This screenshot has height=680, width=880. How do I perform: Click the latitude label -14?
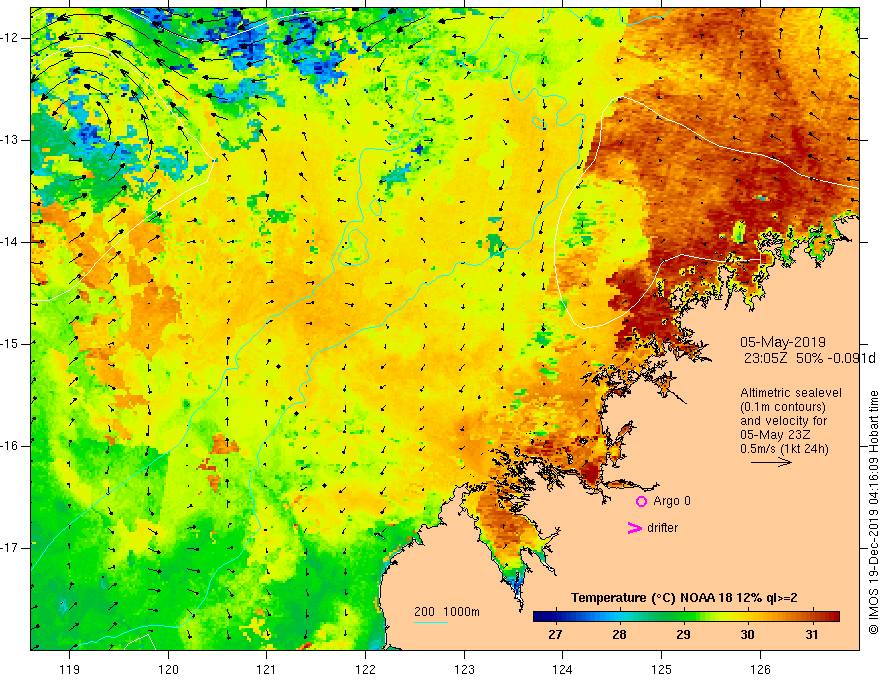point(10,242)
